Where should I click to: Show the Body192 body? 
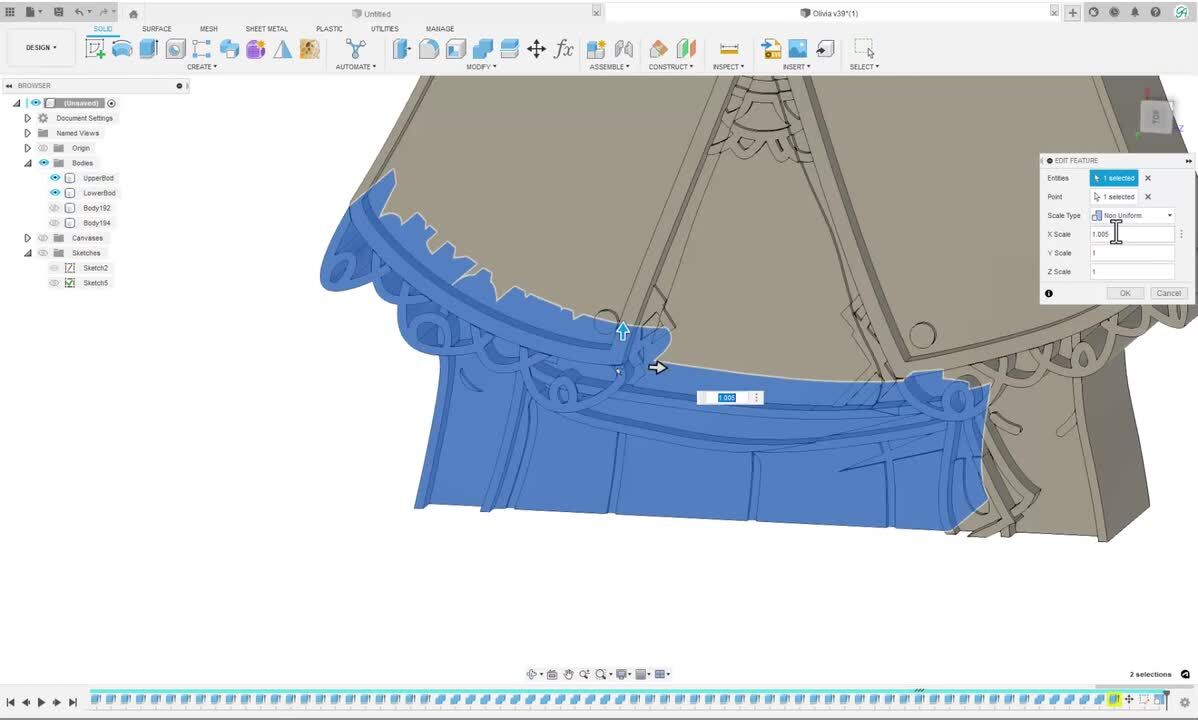coord(55,208)
